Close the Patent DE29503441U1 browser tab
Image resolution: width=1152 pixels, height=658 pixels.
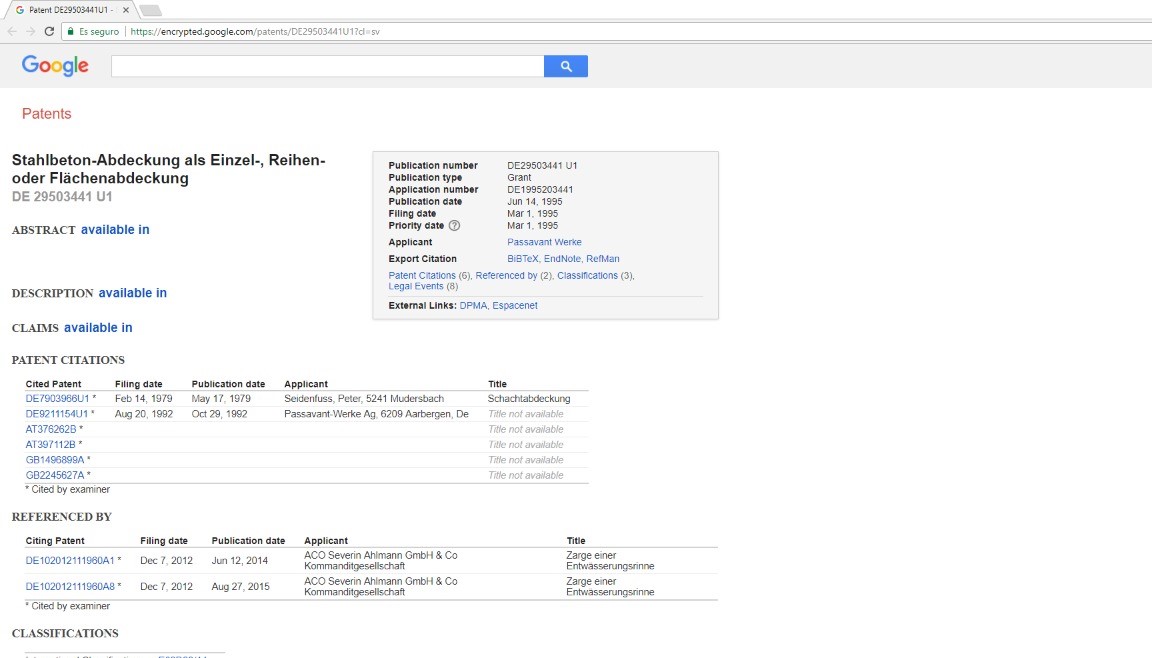(x=126, y=10)
